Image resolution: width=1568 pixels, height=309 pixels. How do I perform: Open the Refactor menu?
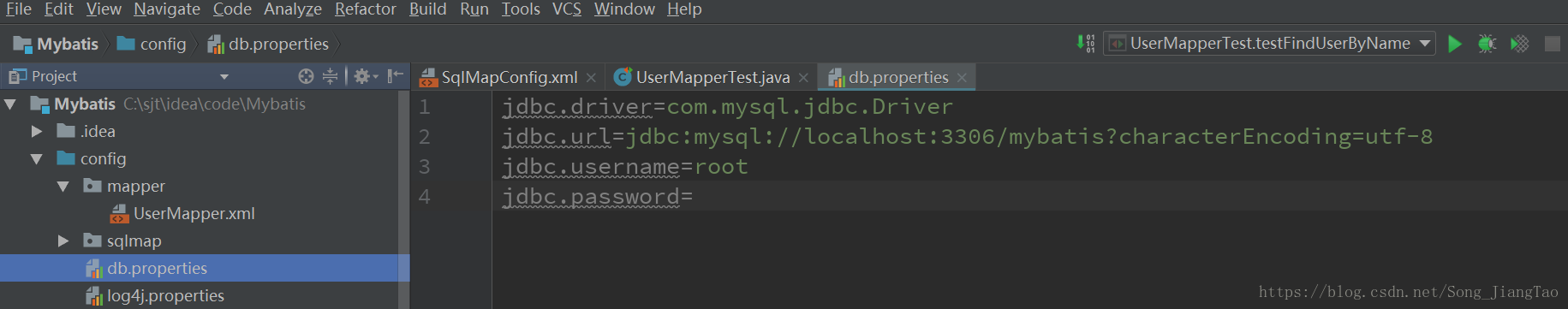[366, 9]
